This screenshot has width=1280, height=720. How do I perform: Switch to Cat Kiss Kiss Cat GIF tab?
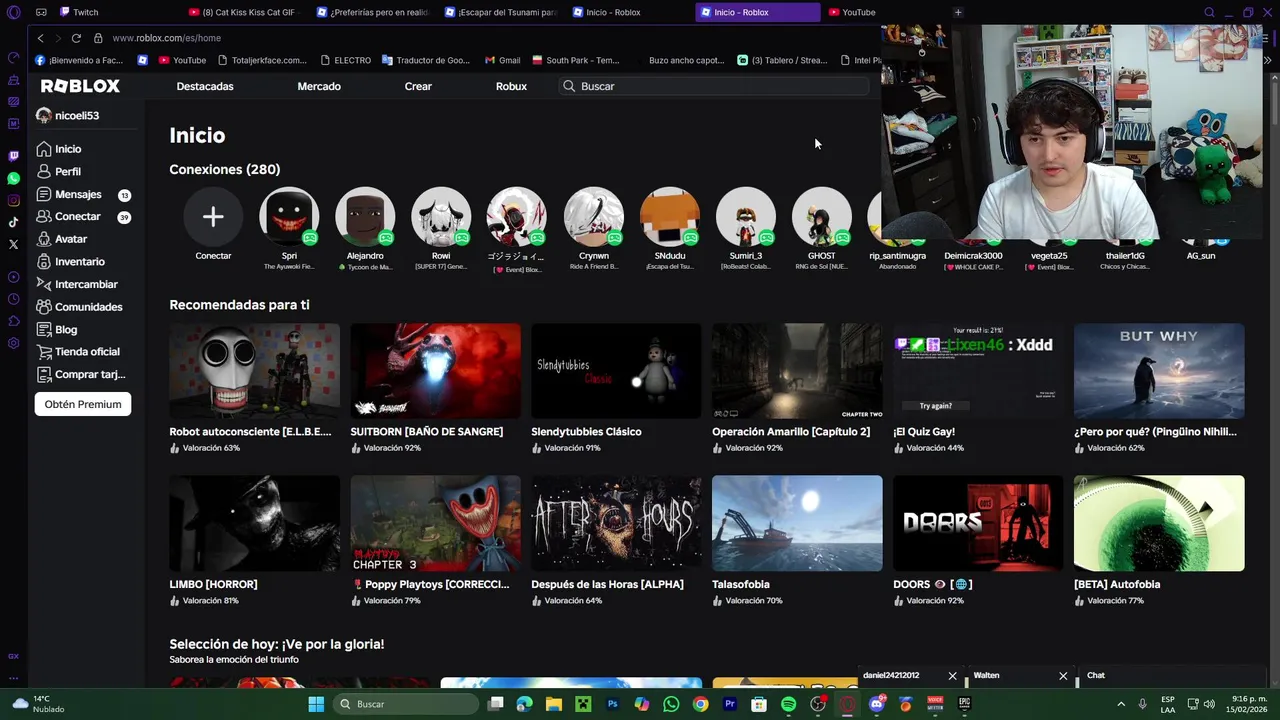tap(245, 12)
